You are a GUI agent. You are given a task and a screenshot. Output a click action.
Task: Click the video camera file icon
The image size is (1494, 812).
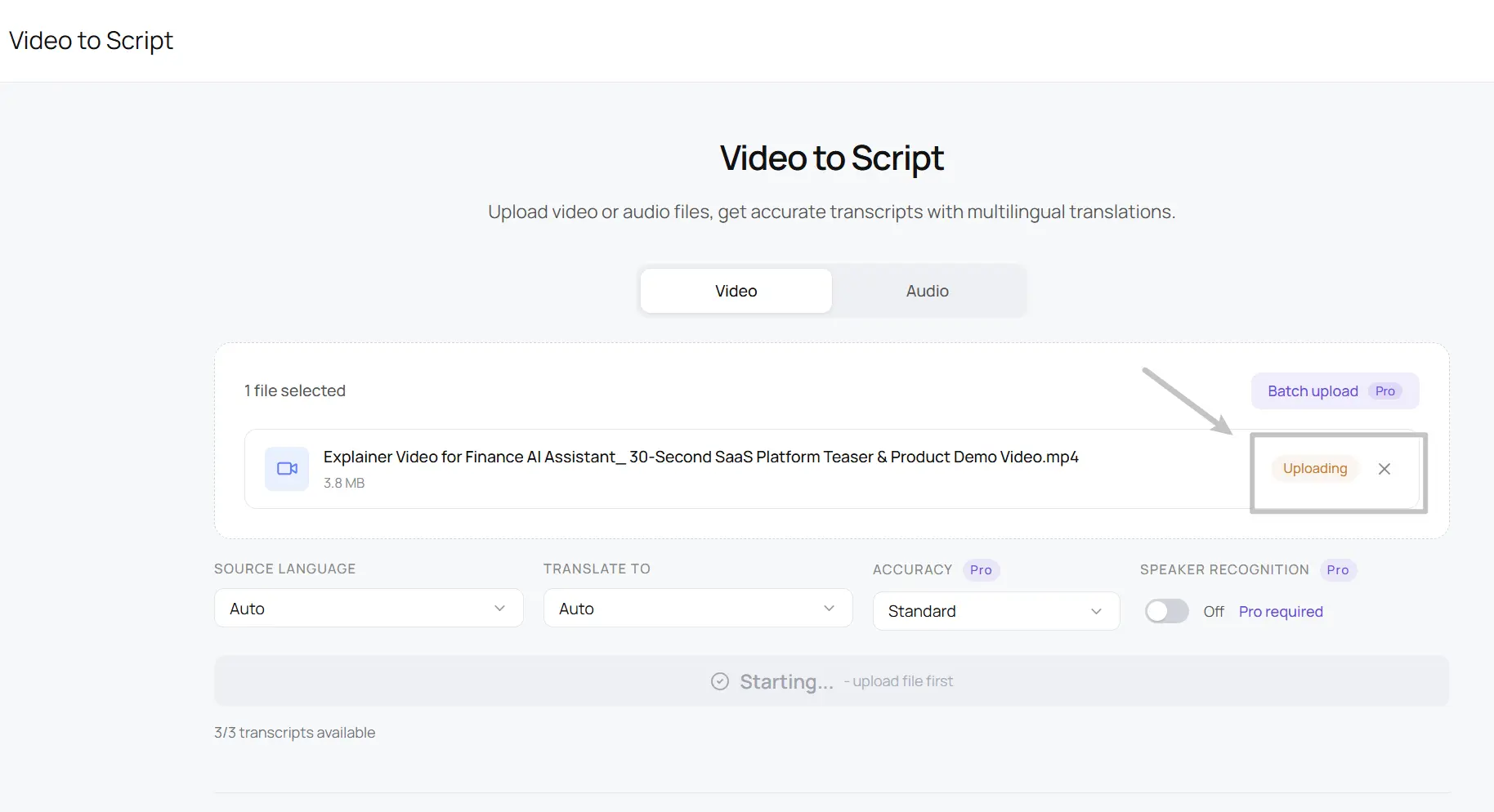tap(286, 468)
